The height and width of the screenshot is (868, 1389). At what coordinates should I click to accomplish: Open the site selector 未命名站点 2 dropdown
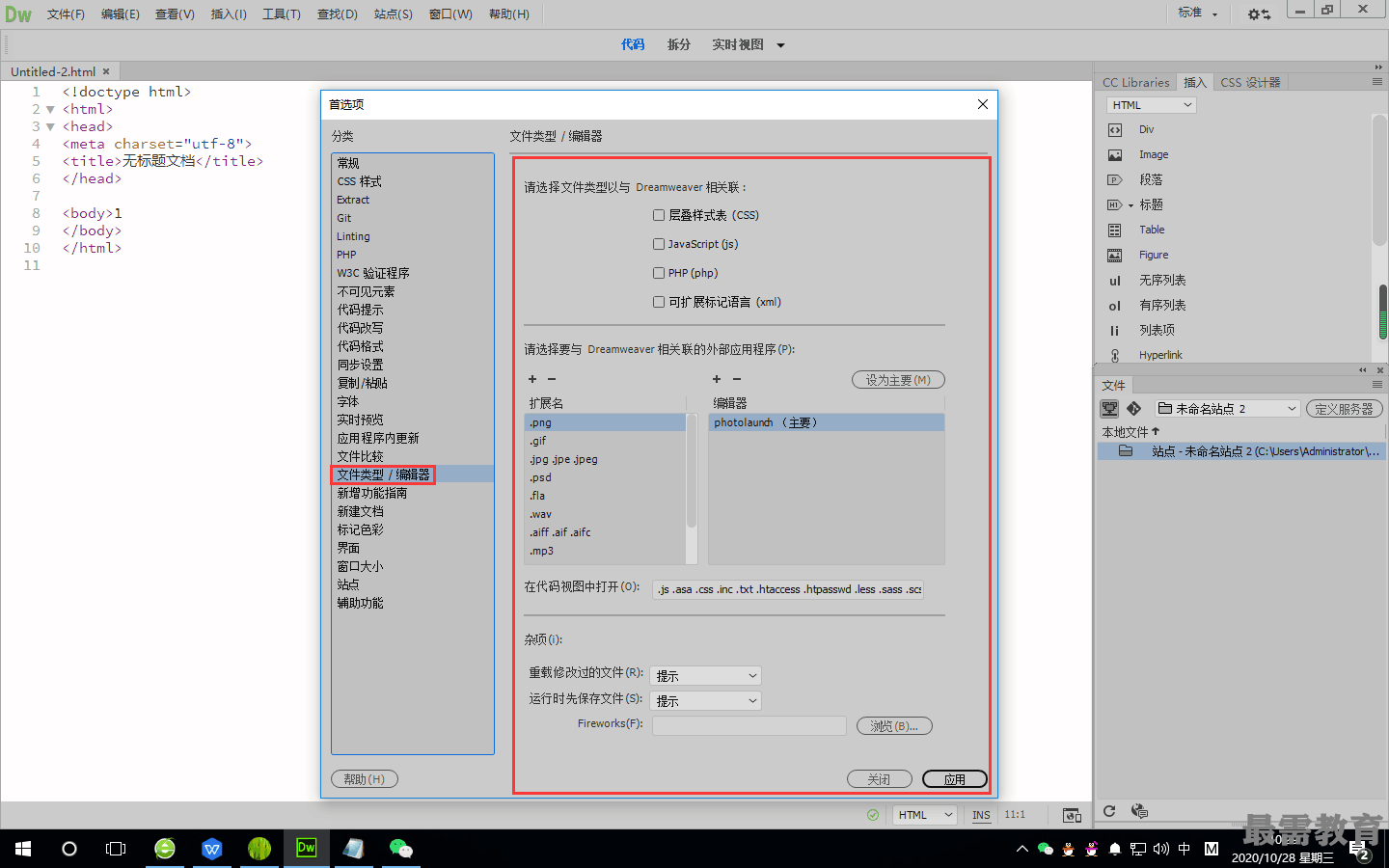[1227, 409]
